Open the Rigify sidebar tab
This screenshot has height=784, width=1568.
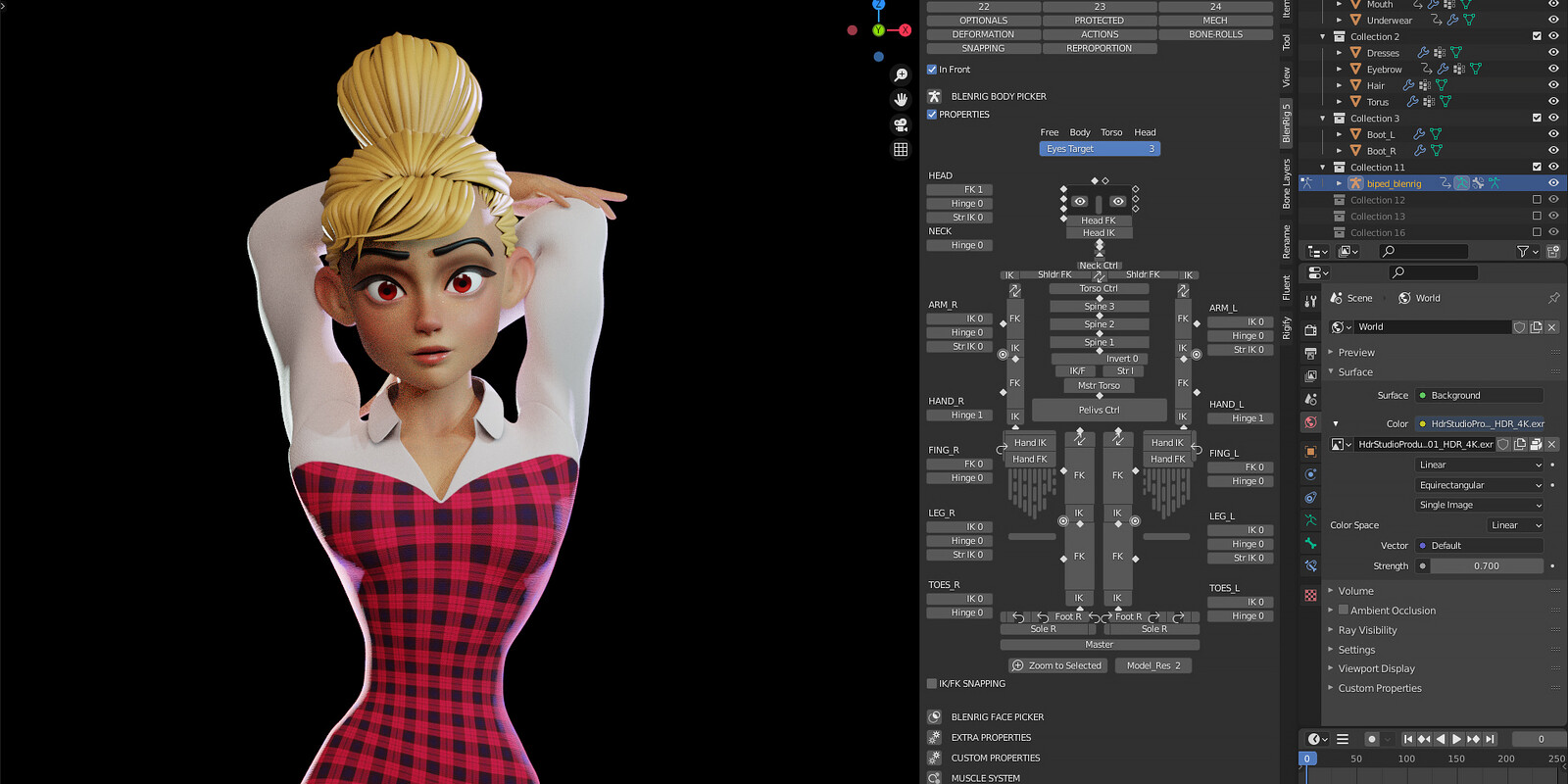pyautogui.click(x=1287, y=327)
